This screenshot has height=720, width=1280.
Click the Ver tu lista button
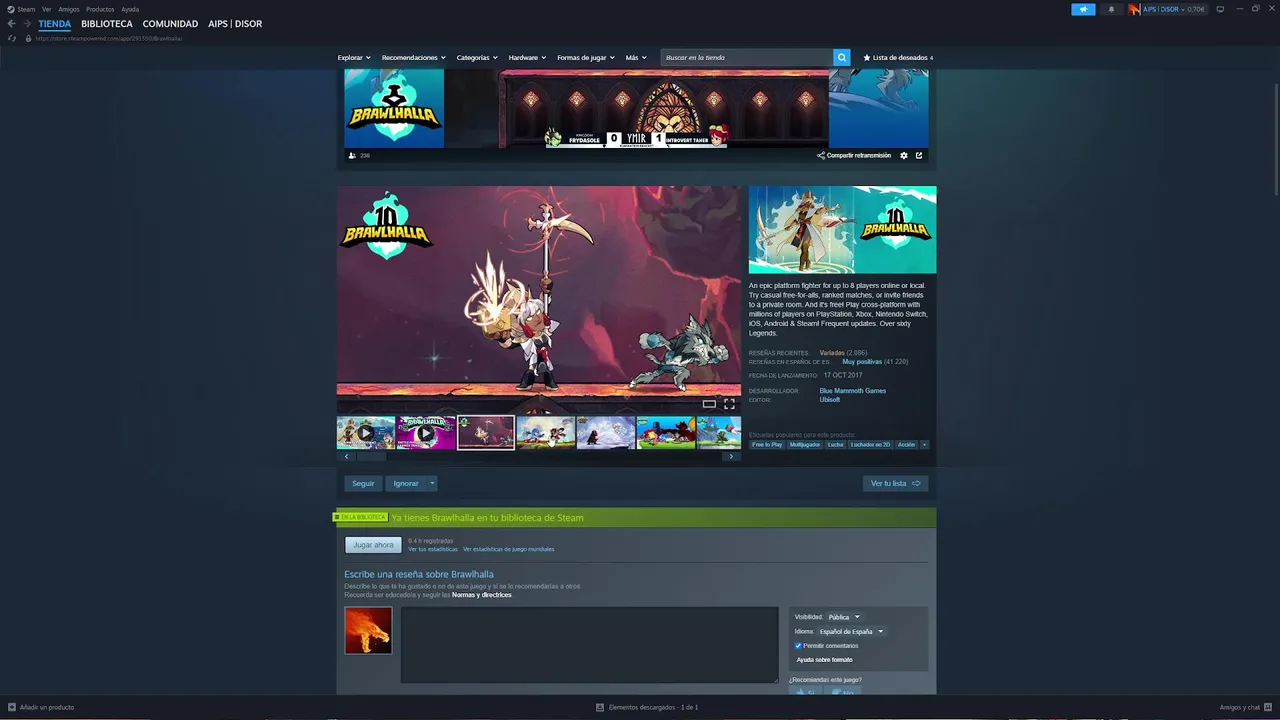895,483
